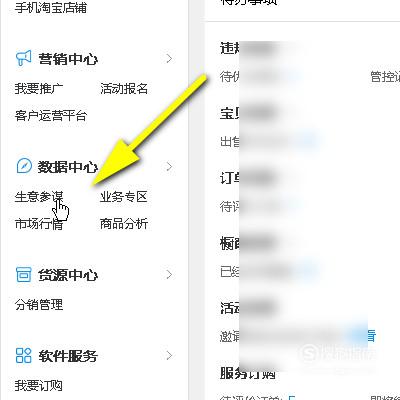Expand the 货源中心 chevron arrow
Viewport: 400px width, 400px height.
point(169,274)
